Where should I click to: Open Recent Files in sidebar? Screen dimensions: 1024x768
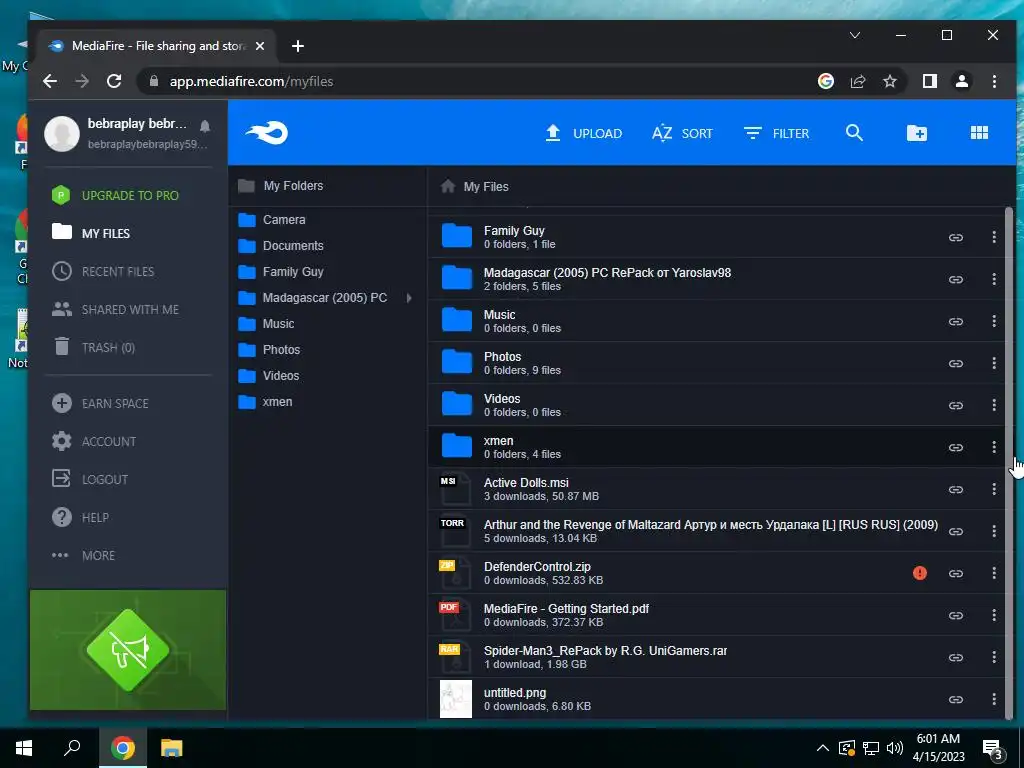pos(103,271)
